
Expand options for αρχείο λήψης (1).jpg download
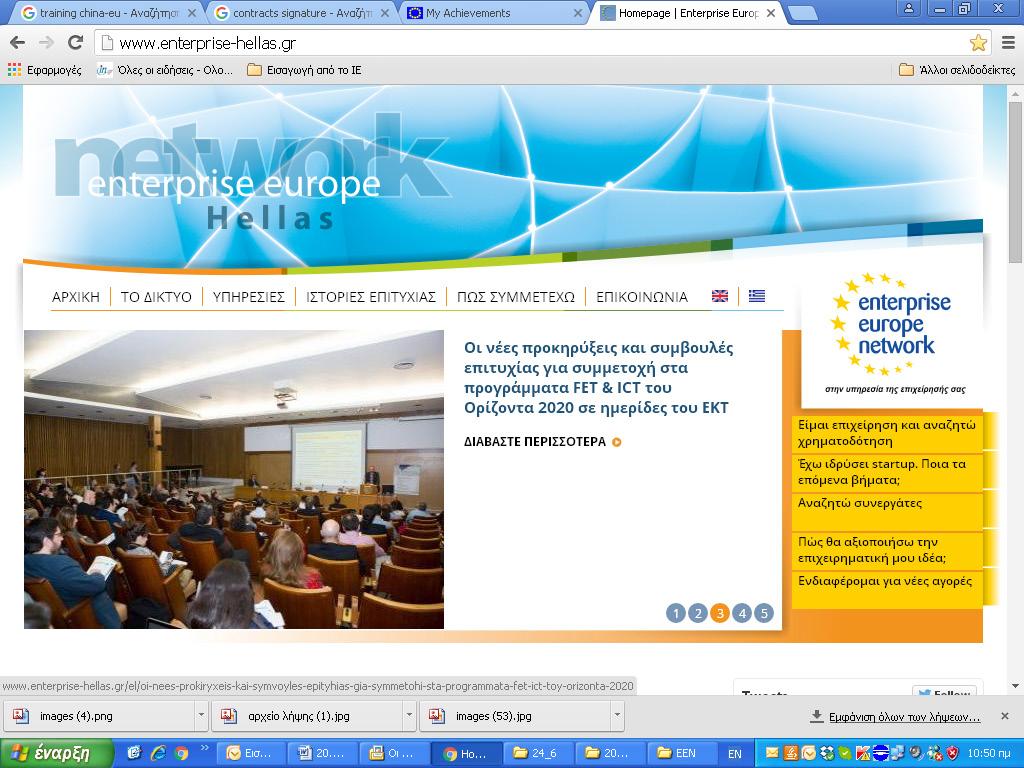(409, 716)
